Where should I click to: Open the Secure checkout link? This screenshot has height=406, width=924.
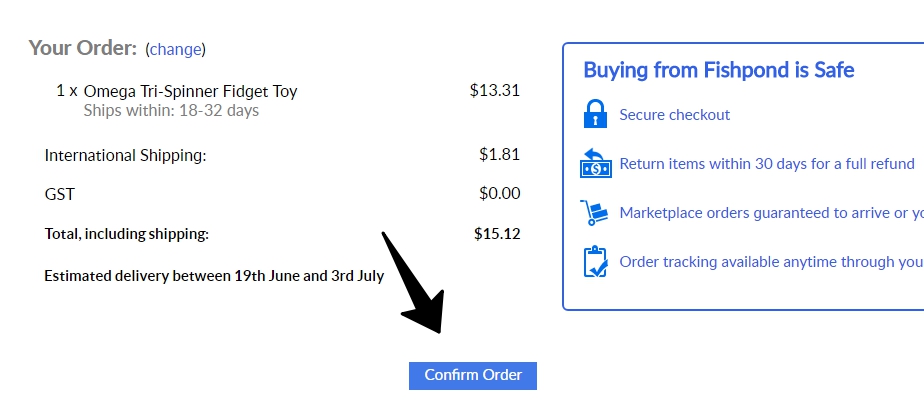pos(675,115)
